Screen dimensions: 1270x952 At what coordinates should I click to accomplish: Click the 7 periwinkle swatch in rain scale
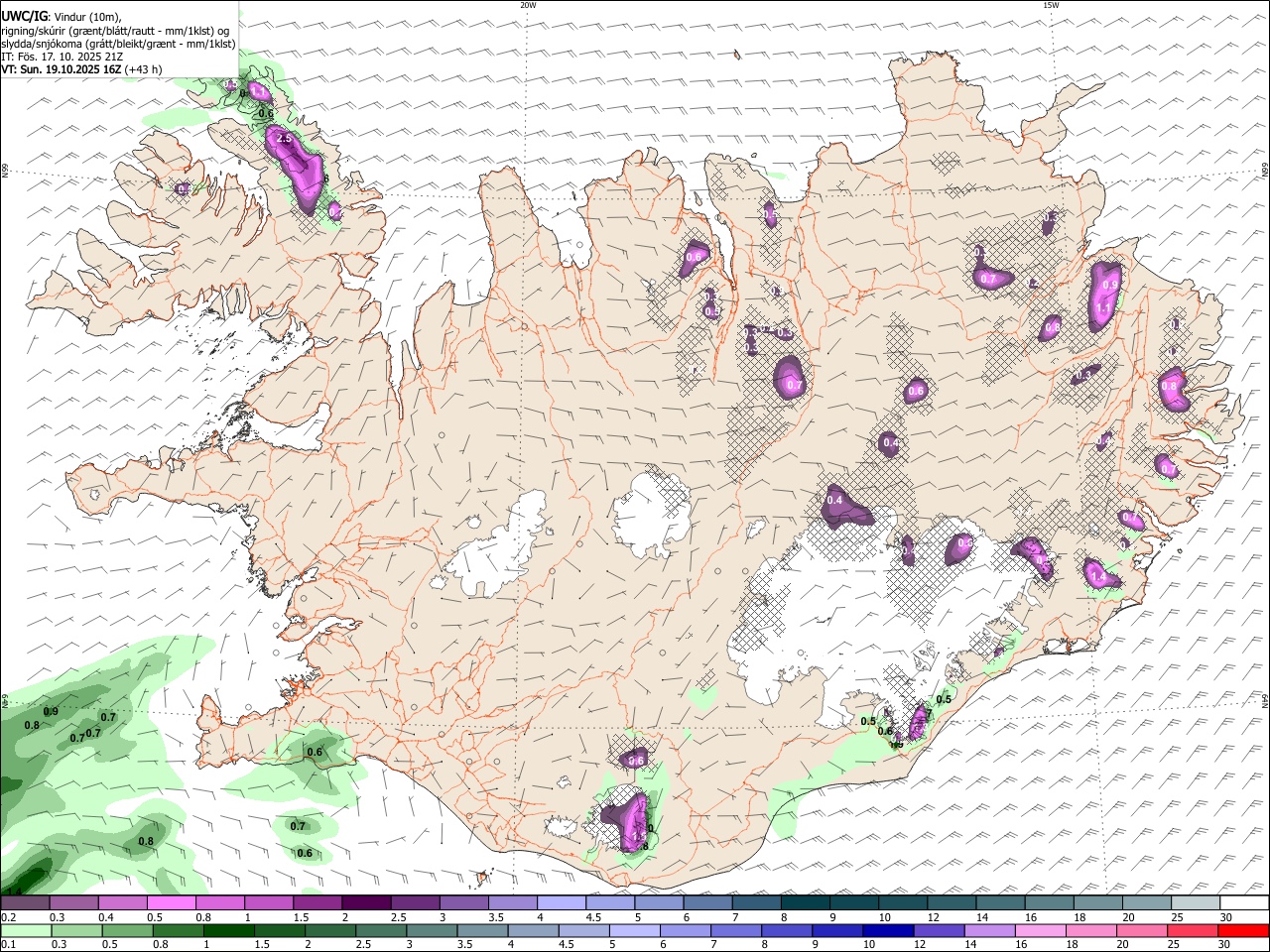click(x=735, y=930)
